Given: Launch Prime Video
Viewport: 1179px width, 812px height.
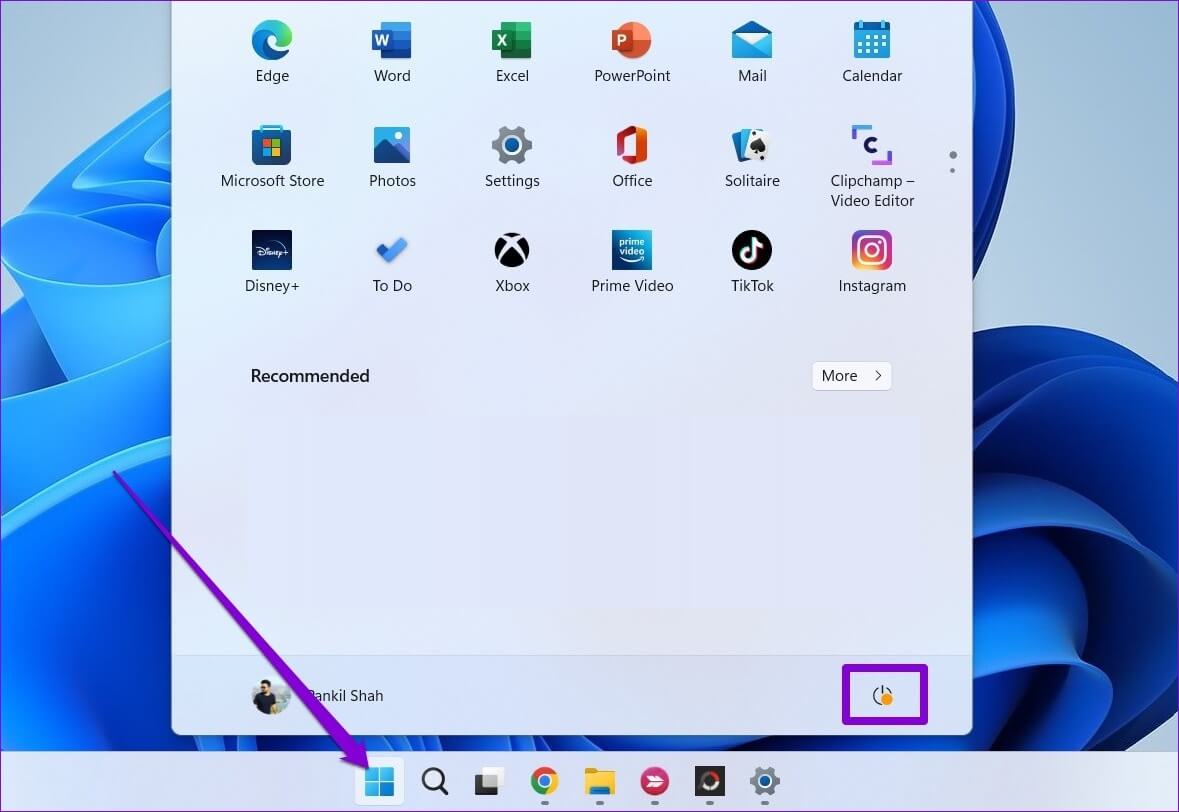Looking at the screenshot, I should click(x=632, y=262).
